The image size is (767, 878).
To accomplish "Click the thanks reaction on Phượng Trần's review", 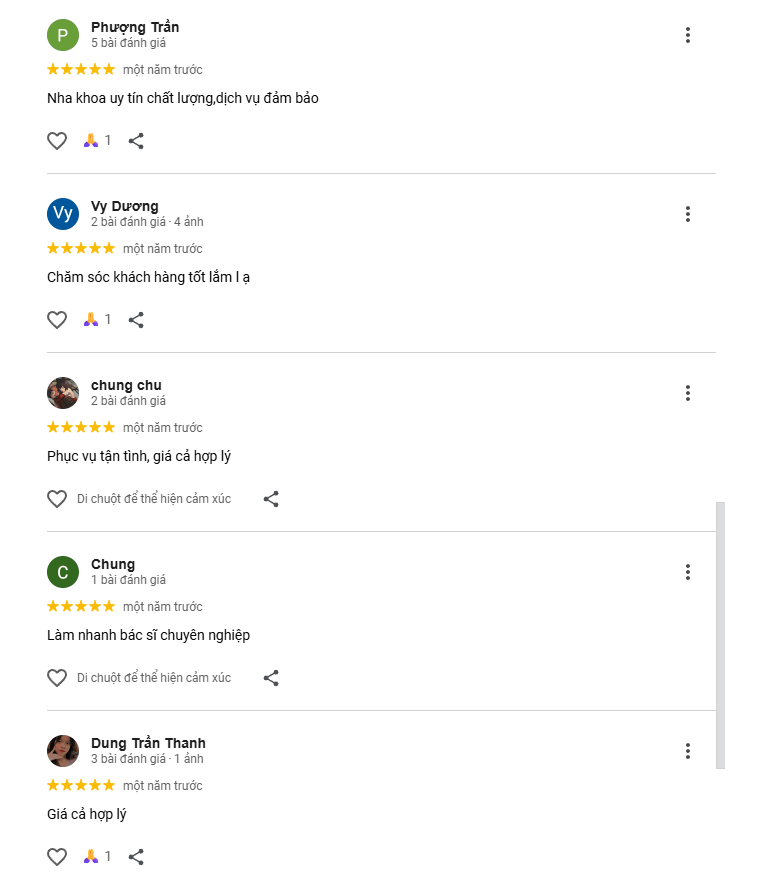I will tap(91, 141).
